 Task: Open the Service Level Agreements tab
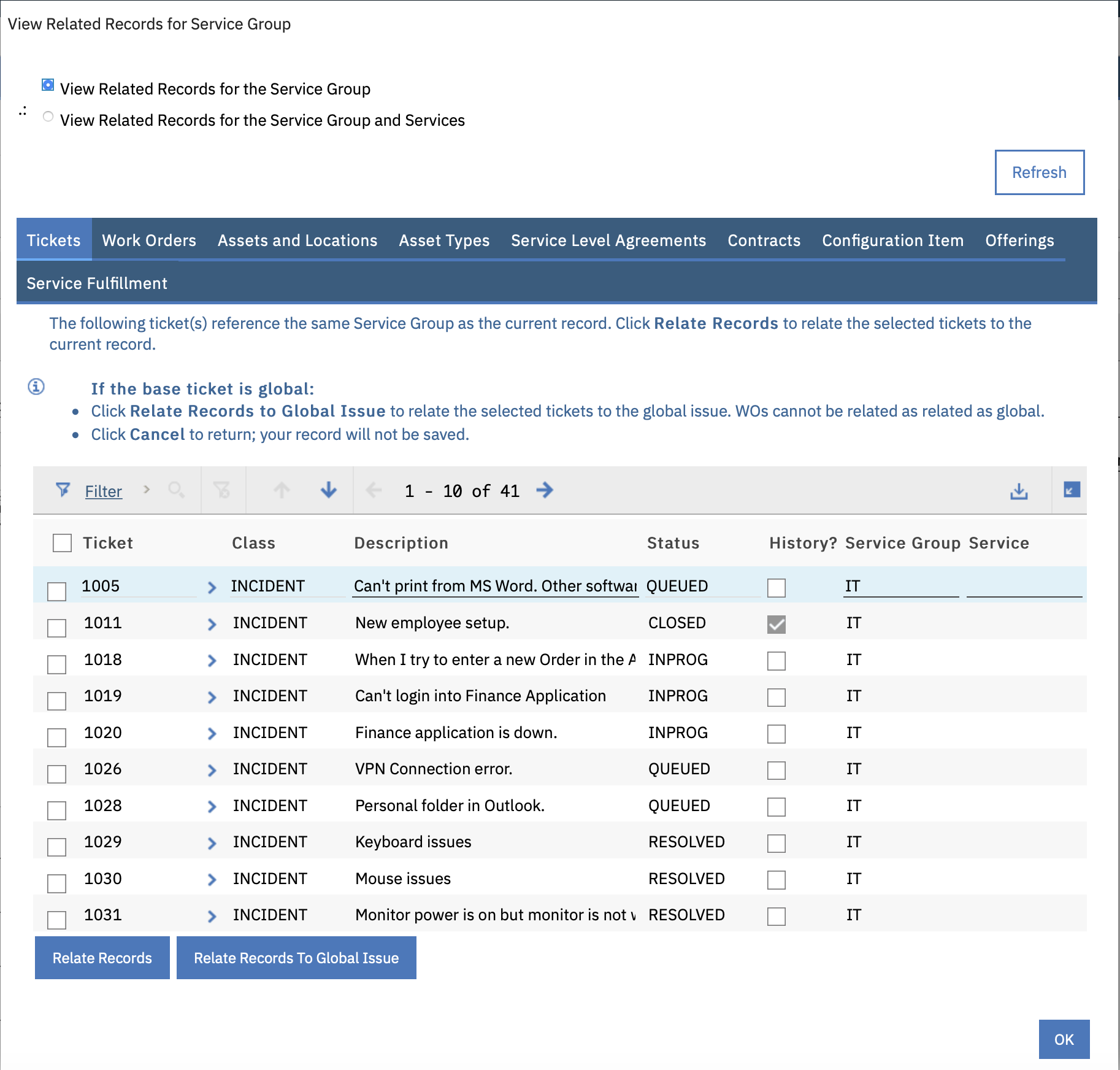point(608,240)
